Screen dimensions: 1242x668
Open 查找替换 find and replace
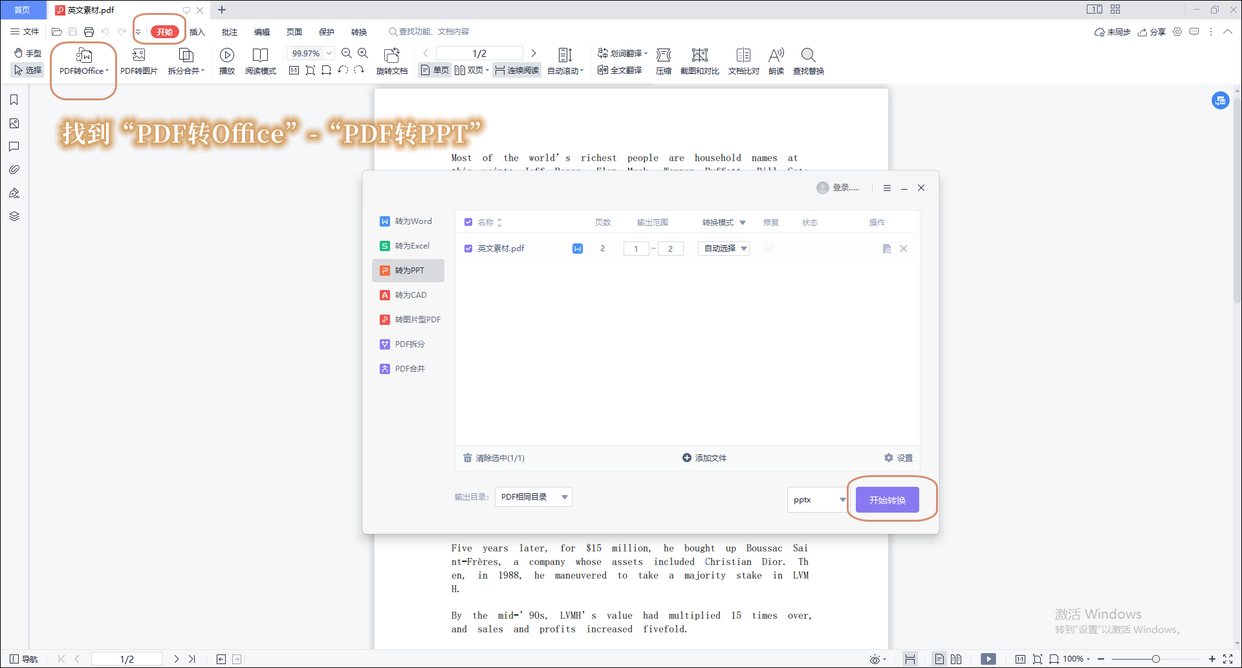[808, 62]
